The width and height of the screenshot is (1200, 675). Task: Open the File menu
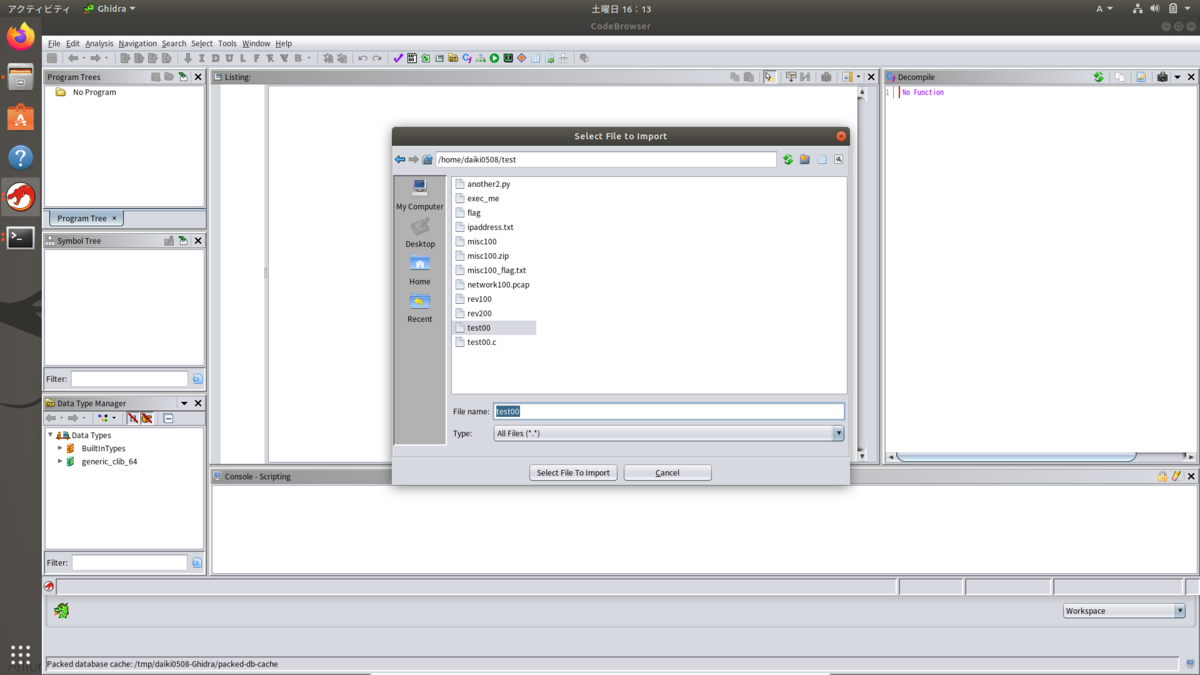[x=54, y=44]
